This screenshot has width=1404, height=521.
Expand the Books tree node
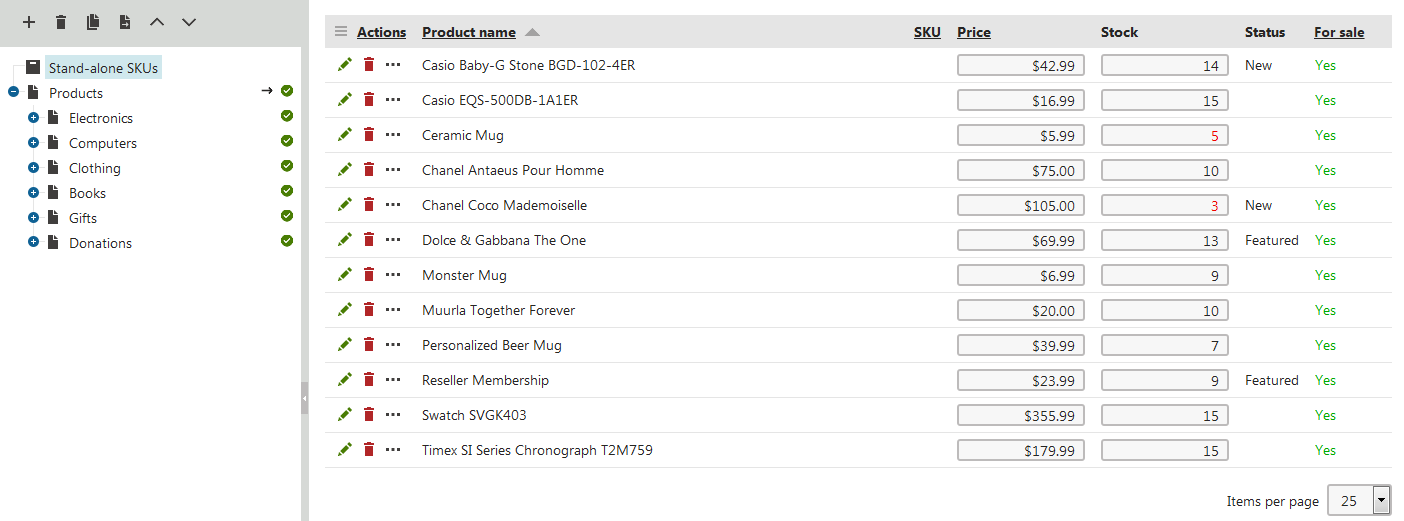pyautogui.click(x=33, y=193)
